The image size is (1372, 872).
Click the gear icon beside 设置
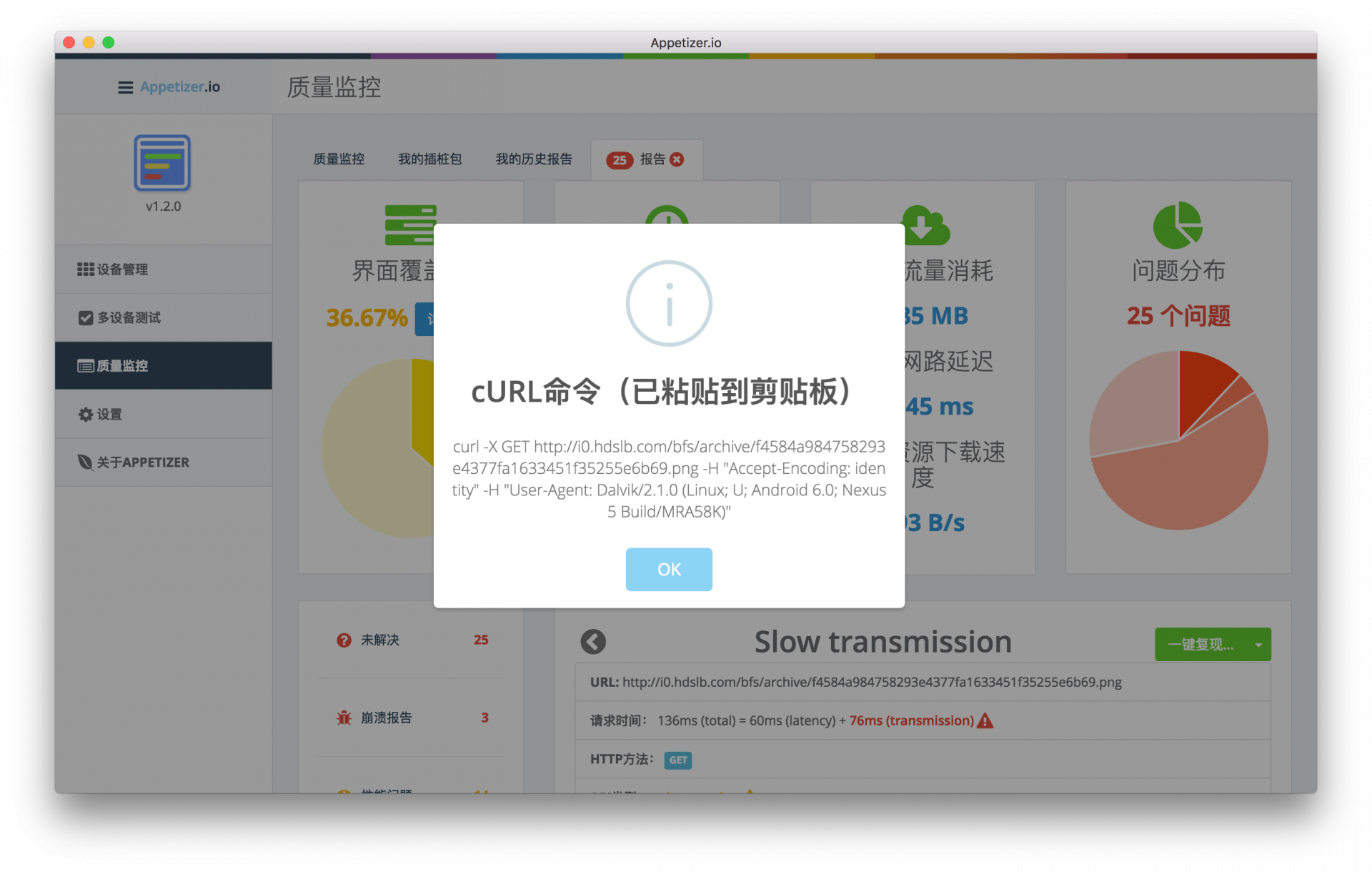pyautogui.click(x=85, y=414)
